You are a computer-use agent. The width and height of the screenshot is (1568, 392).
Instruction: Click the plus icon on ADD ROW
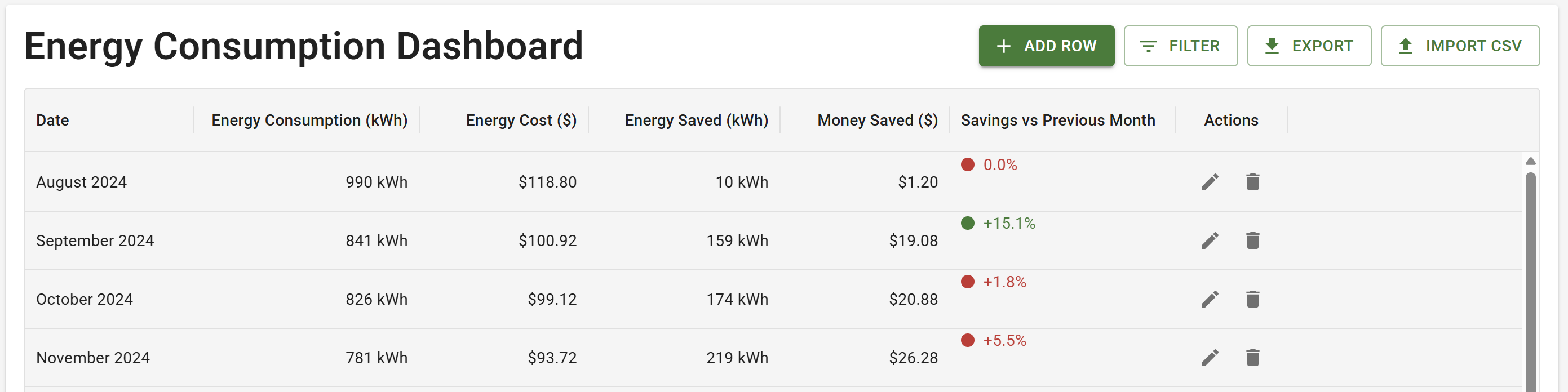click(1004, 46)
